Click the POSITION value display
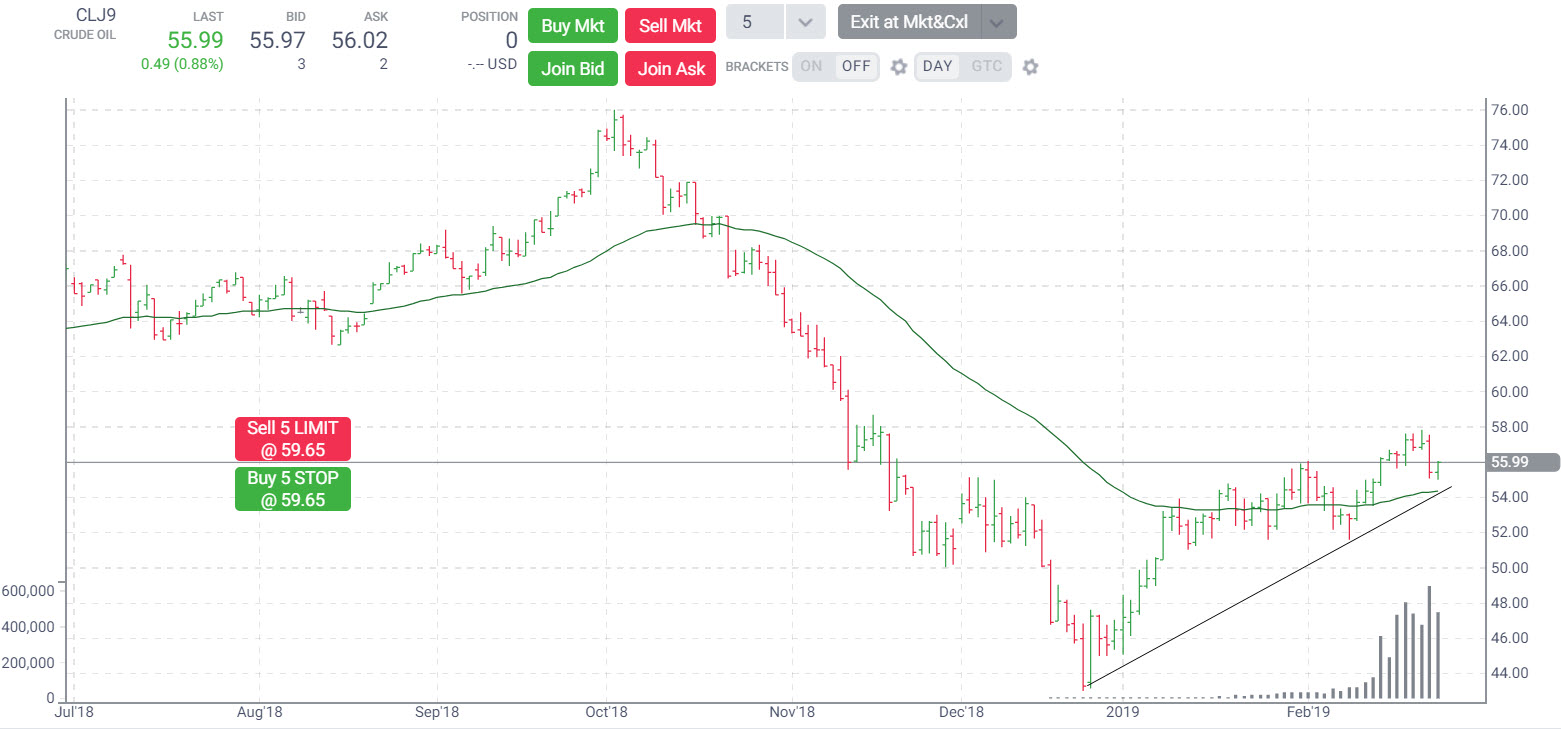1561x729 pixels. point(512,40)
